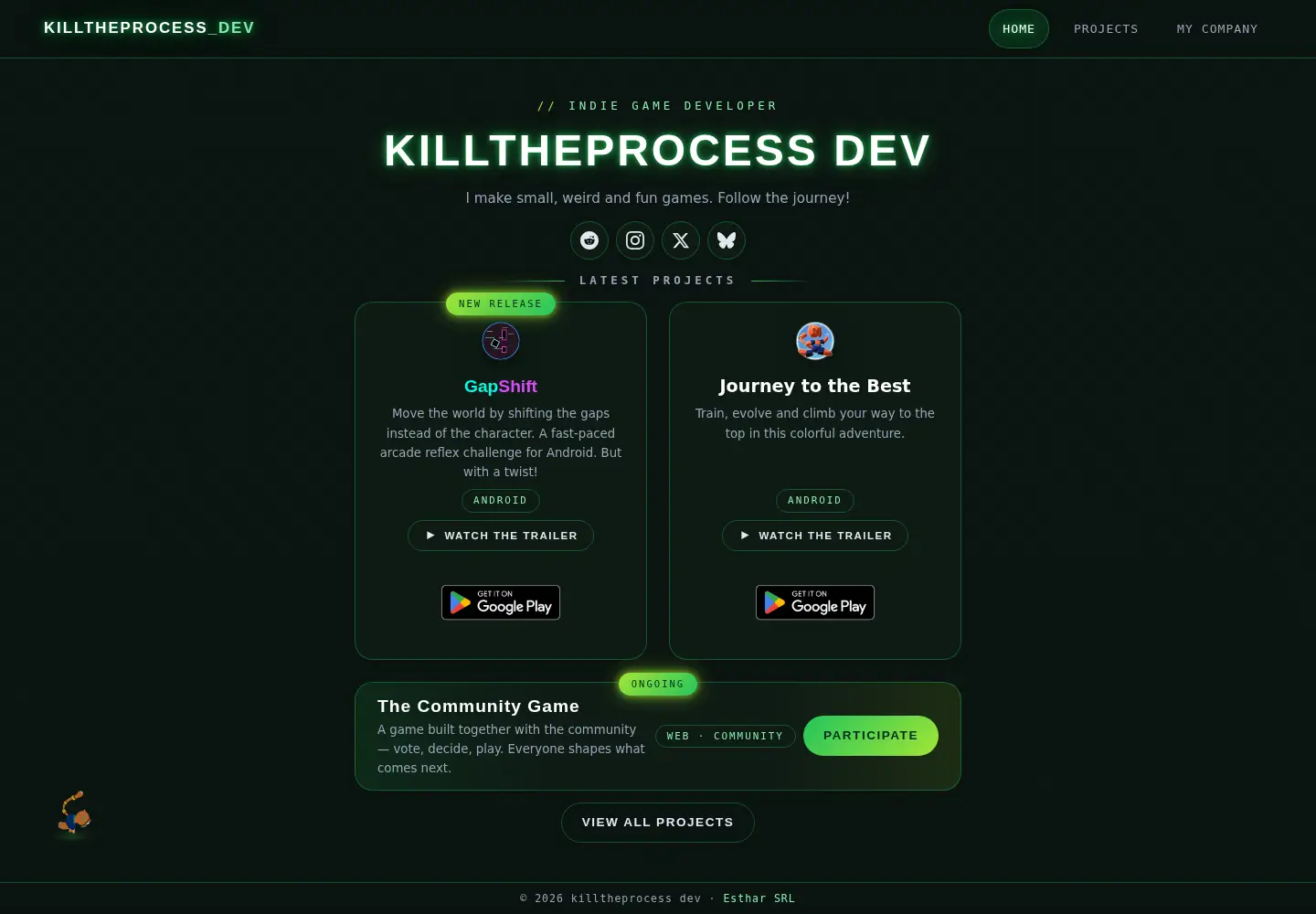
Task: Click the GapShift description text
Action: pos(501,442)
